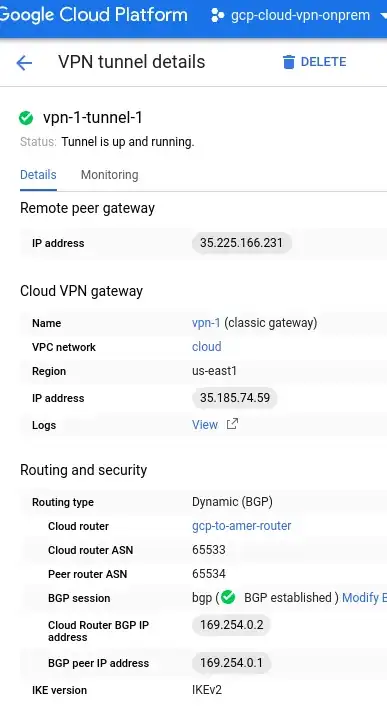Image resolution: width=387 pixels, height=706 pixels.
Task: Click the us-east1 region value
Action: click(x=214, y=371)
